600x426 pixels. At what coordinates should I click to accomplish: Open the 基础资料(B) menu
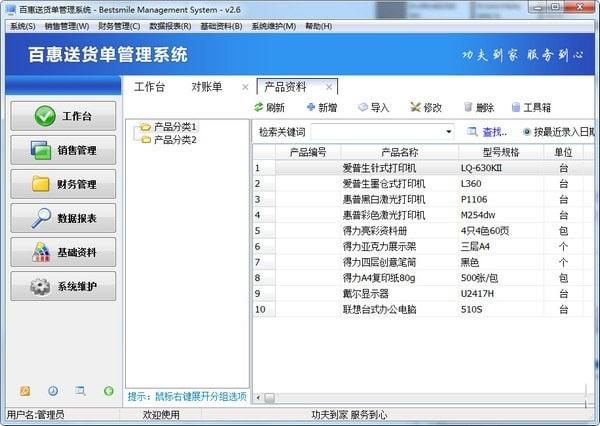(222, 26)
